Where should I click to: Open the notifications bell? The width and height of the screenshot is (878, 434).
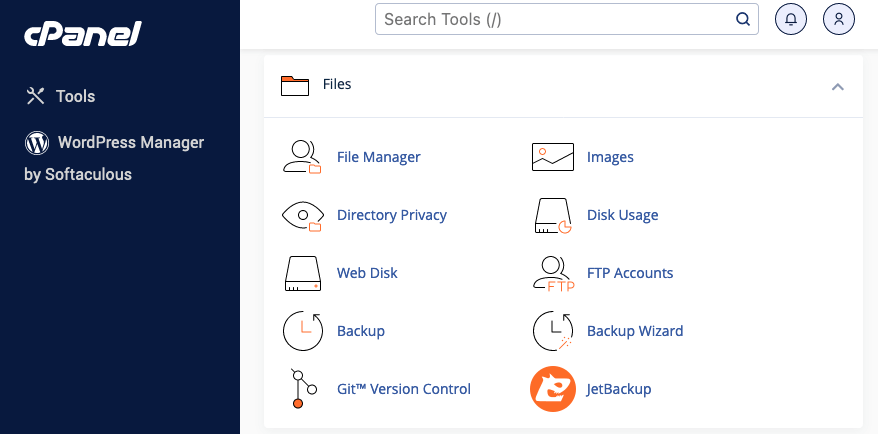coord(791,19)
